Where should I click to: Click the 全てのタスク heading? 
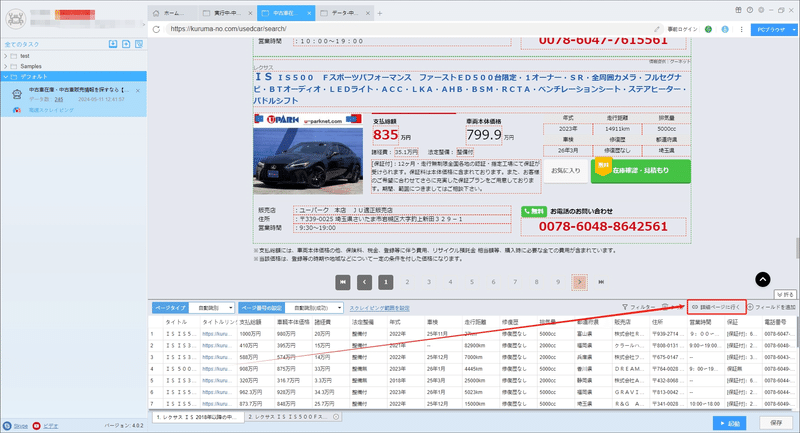point(22,44)
